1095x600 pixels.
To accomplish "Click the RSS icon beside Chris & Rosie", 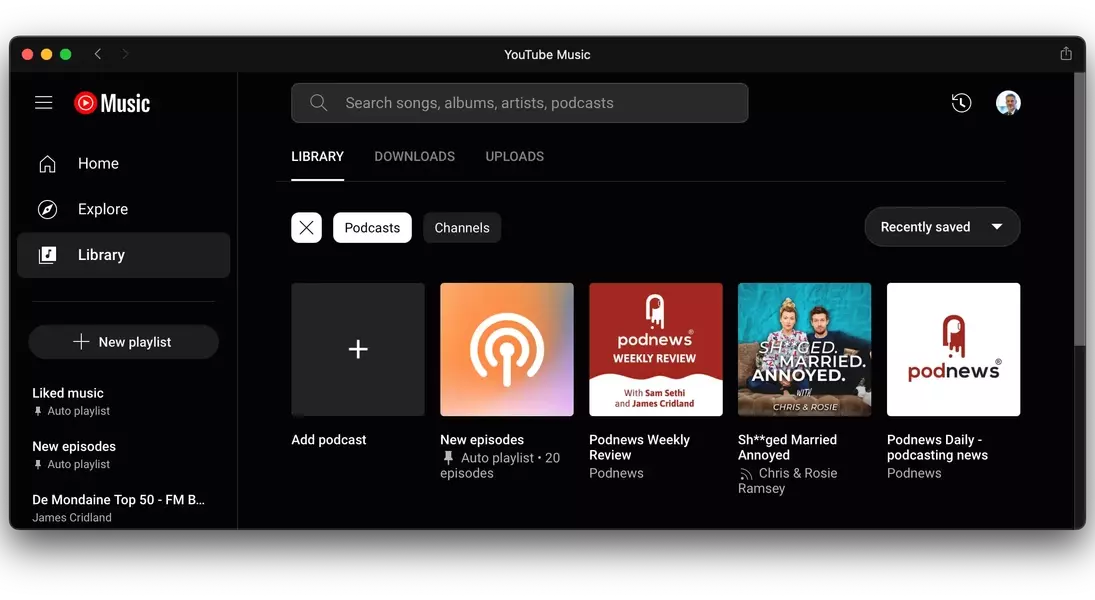I will 746,474.
